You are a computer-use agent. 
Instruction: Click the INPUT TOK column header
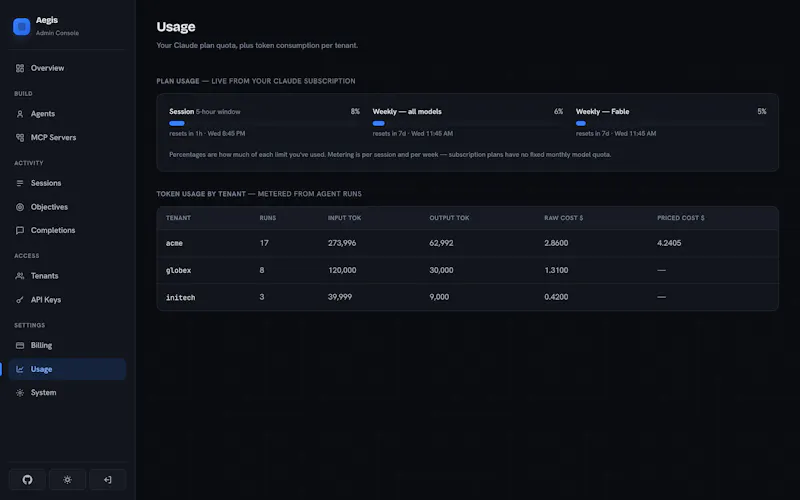click(344, 218)
